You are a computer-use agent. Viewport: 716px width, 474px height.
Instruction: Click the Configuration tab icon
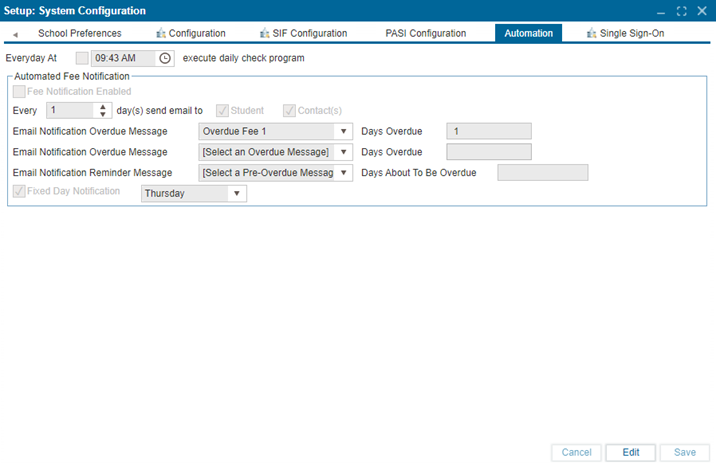161,34
